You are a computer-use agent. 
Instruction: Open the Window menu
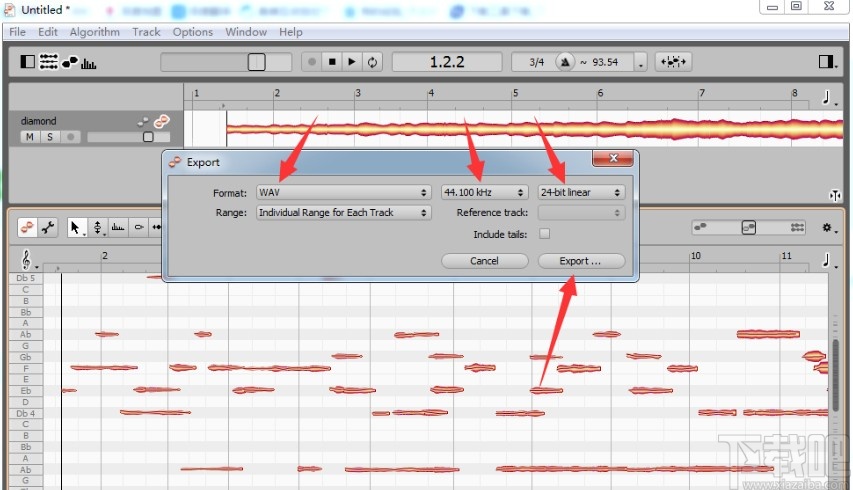(246, 32)
